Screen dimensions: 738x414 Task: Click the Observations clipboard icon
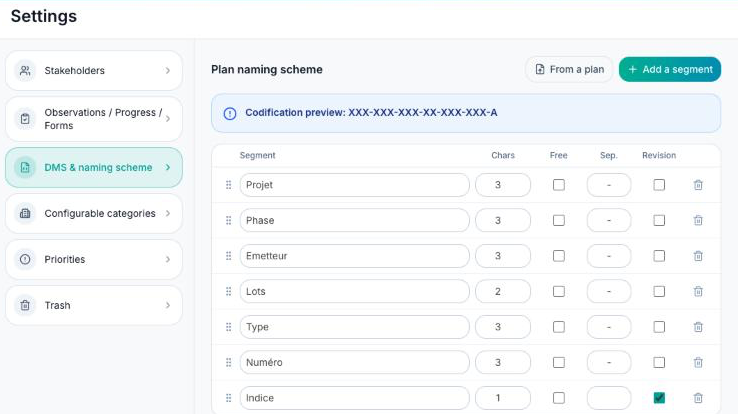coord(25,119)
